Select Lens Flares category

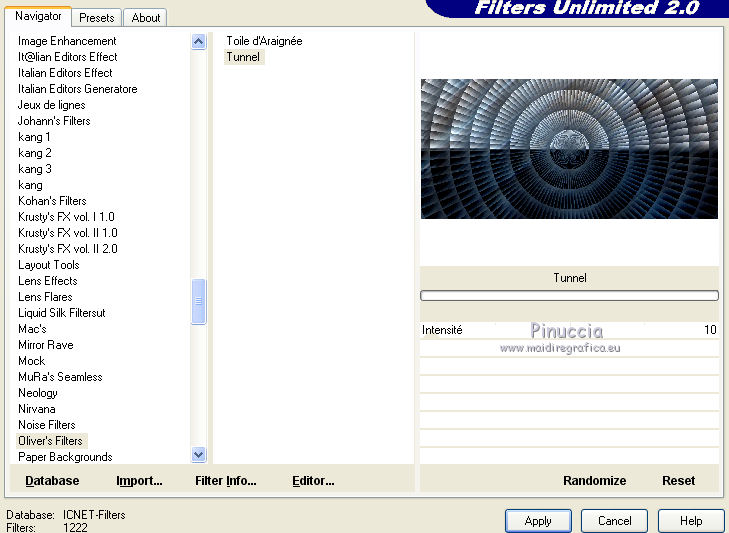point(45,297)
